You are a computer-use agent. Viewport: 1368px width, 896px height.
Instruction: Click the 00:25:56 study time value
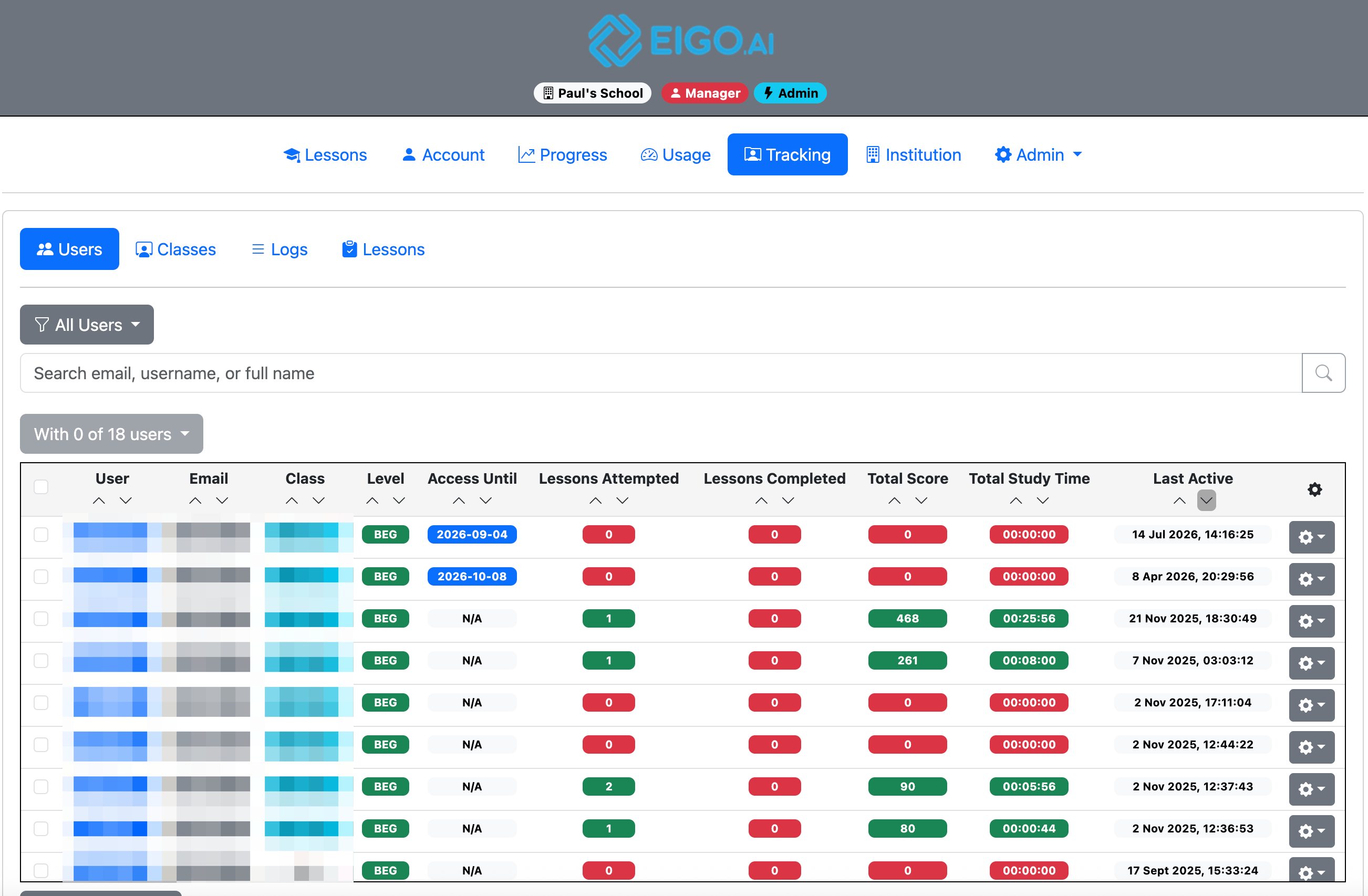coord(1029,618)
